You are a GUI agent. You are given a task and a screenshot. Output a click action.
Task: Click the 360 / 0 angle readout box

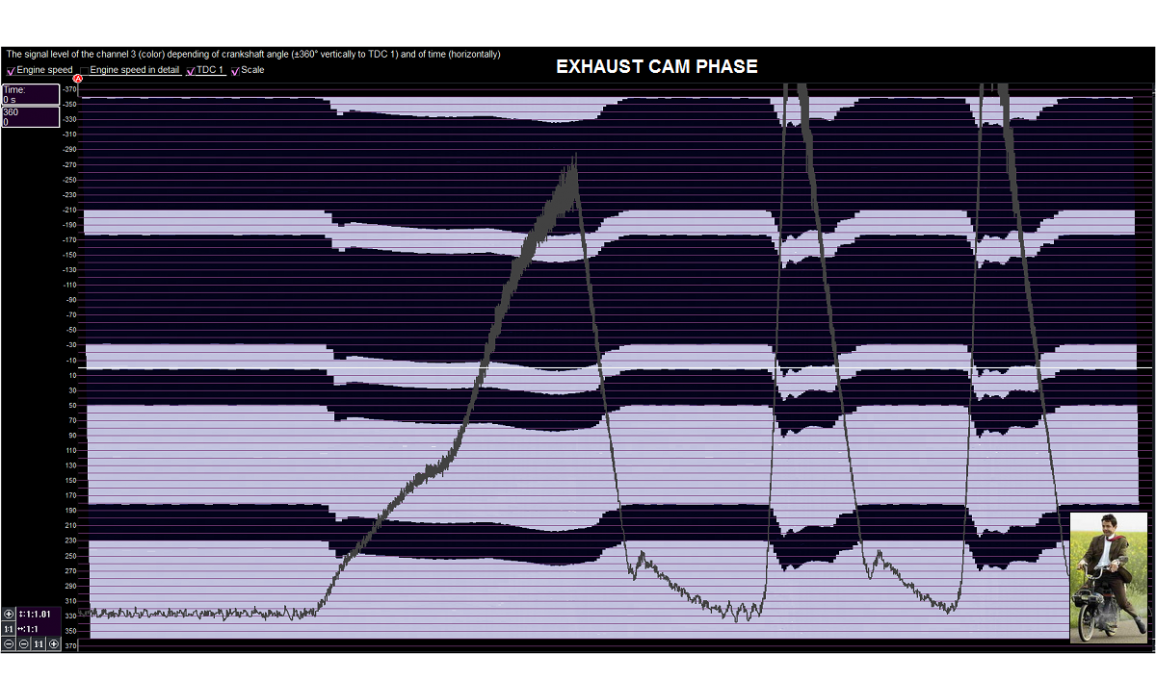[x=30, y=117]
